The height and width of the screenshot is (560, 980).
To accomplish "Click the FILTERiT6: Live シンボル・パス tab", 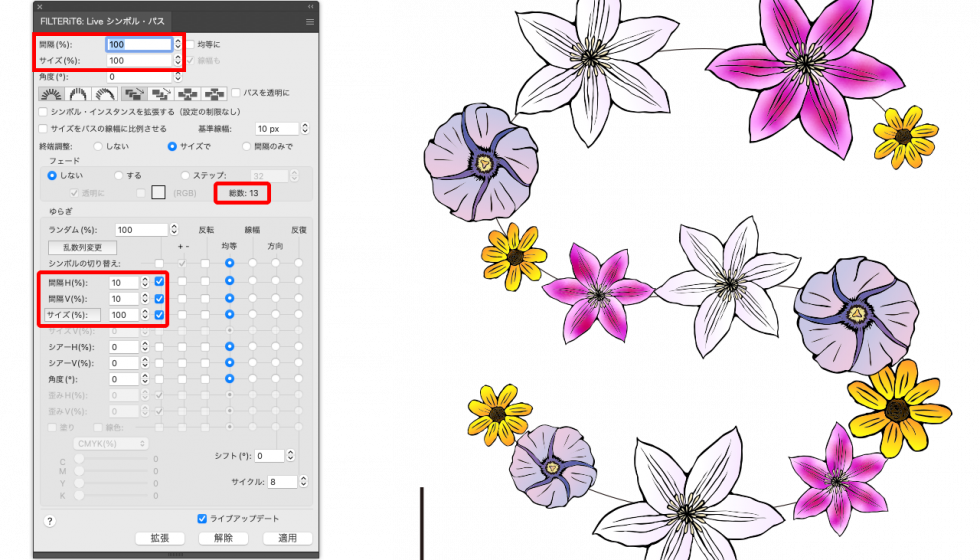I will [x=104, y=21].
